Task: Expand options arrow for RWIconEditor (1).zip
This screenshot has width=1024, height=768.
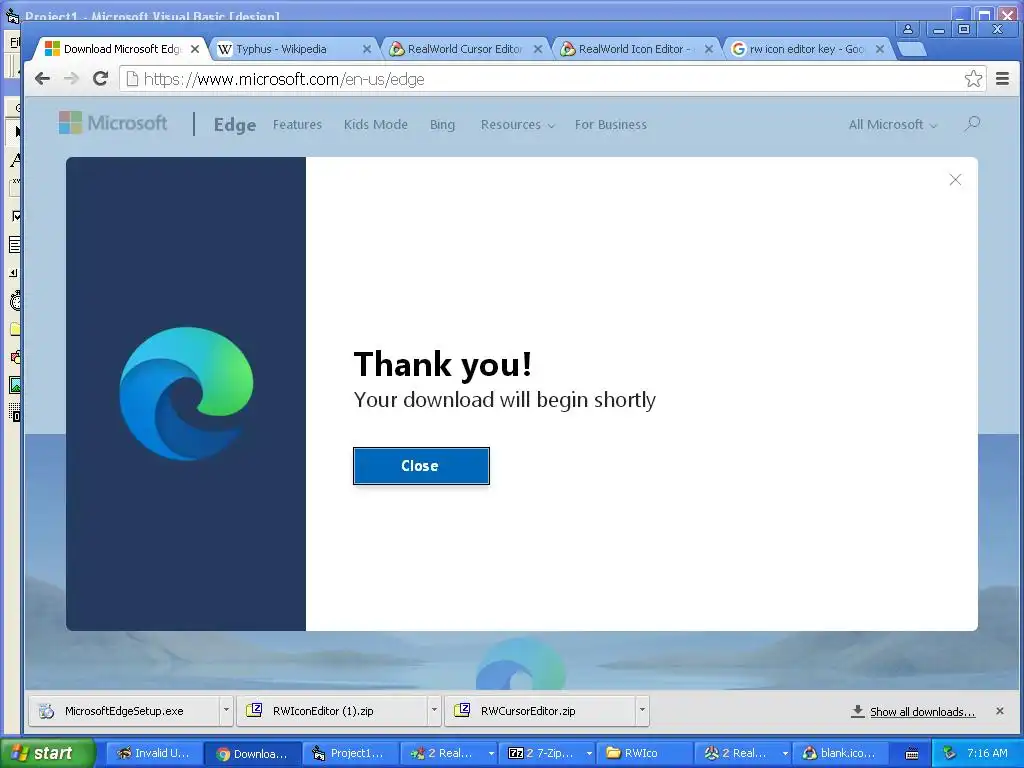Action: (434, 710)
